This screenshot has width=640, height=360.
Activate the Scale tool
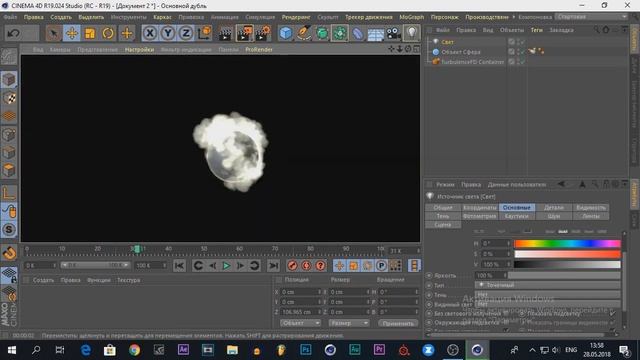pos(90,33)
